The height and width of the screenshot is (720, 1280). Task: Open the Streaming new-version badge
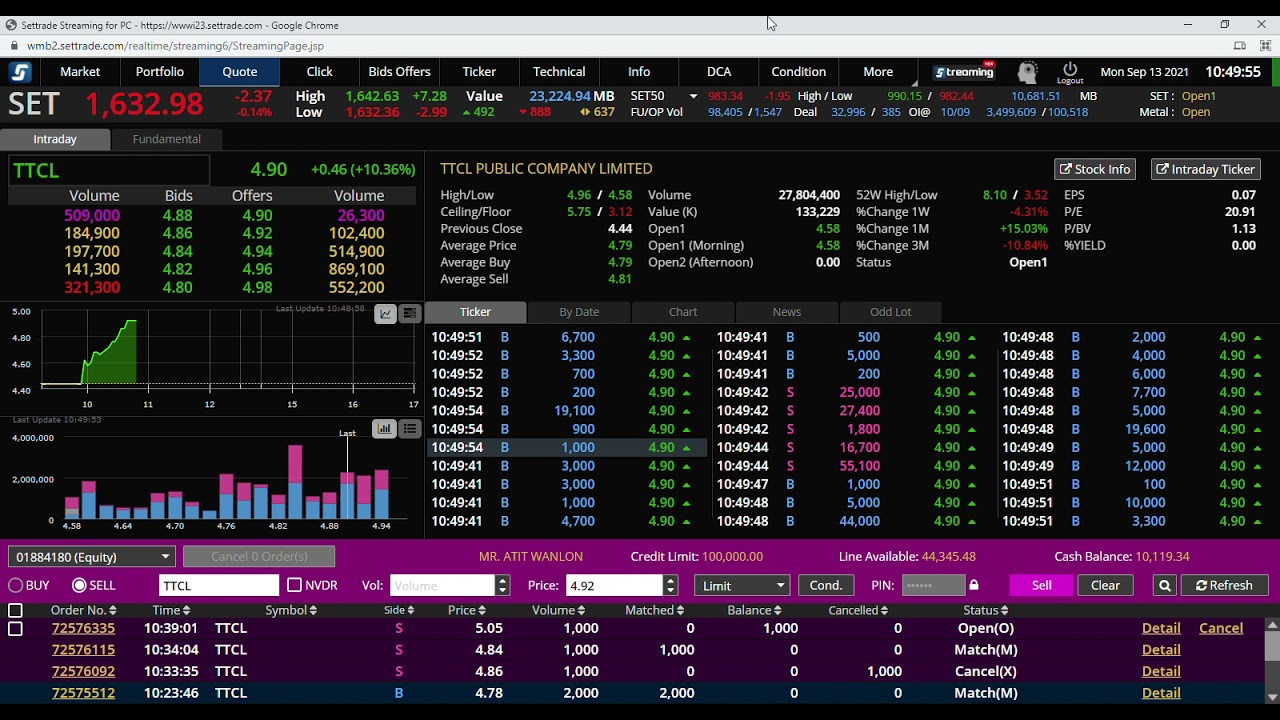[964, 72]
